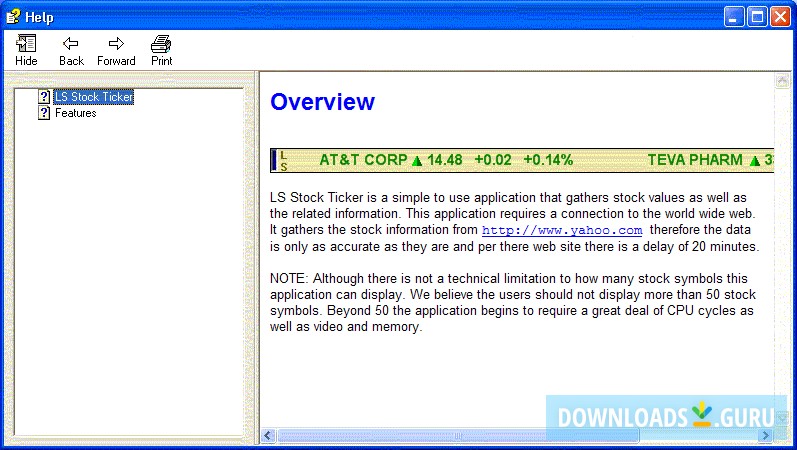Image resolution: width=797 pixels, height=450 pixels.
Task: Go Back using the left arrow
Action: click(x=71, y=50)
